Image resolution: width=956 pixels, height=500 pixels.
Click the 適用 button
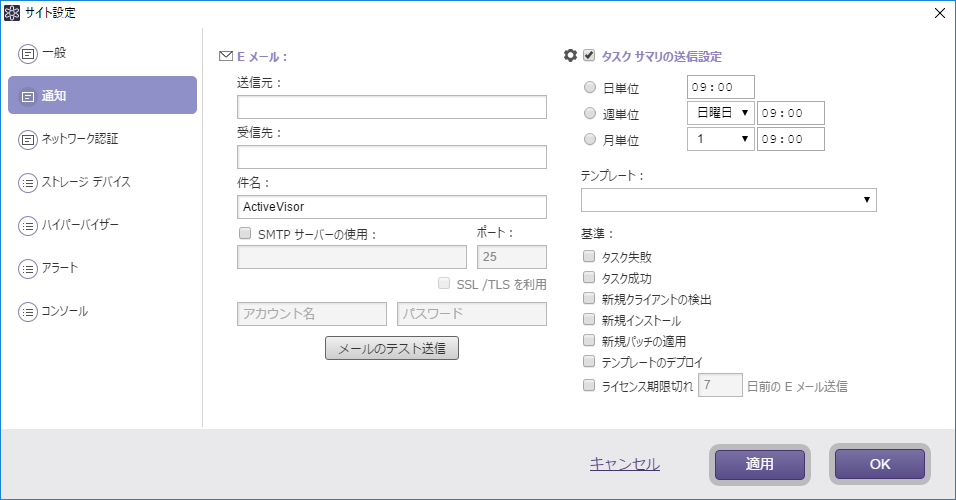tap(760, 464)
